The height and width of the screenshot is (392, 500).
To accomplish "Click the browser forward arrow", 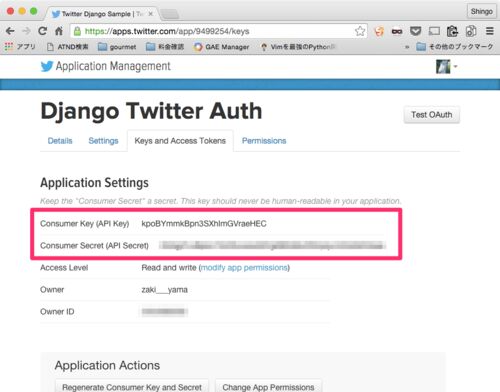I will [26, 31].
